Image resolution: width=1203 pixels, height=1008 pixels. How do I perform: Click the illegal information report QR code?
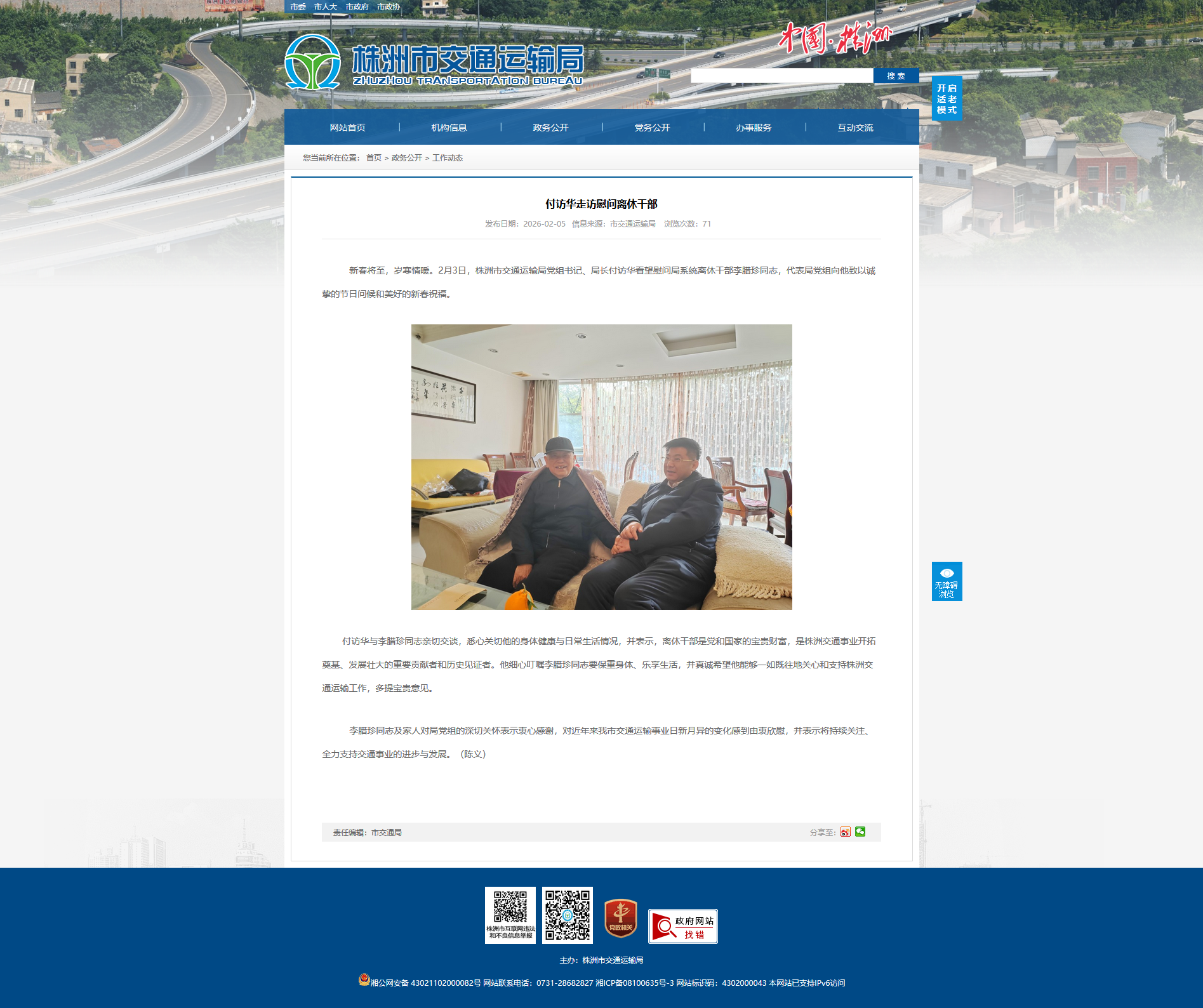pos(510,915)
